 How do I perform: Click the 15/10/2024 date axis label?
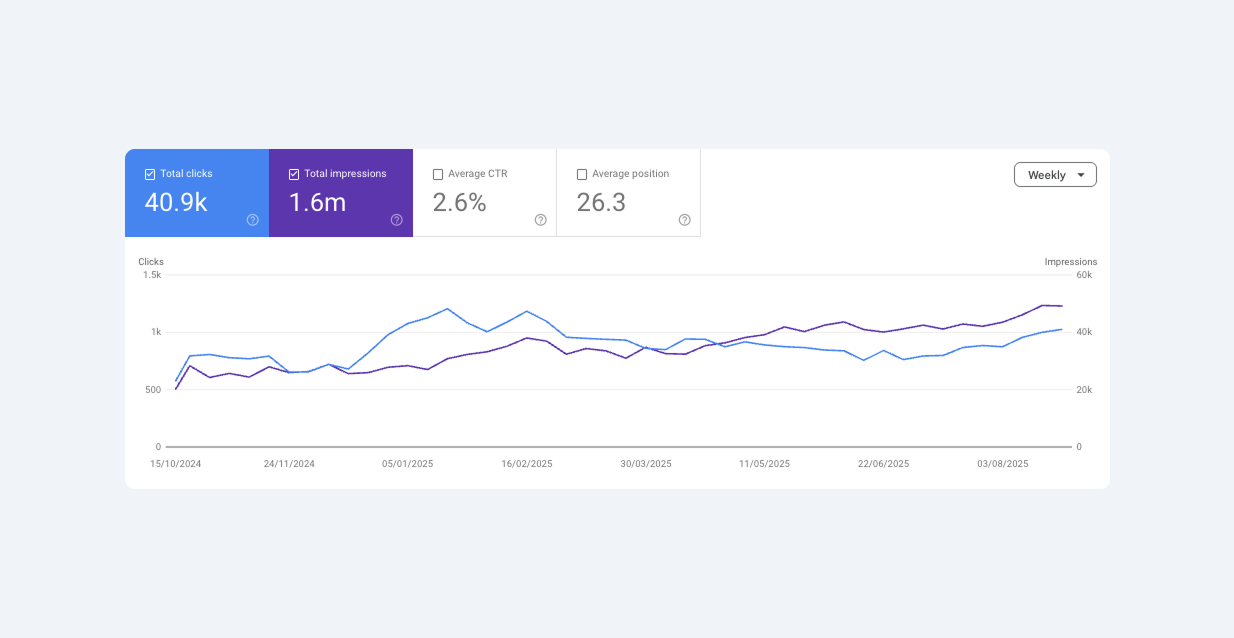(x=176, y=464)
